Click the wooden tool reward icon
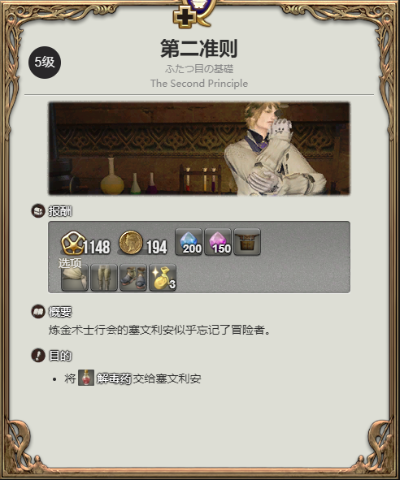Image resolution: width=400 pixels, height=480 pixels. [x=247, y=242]
